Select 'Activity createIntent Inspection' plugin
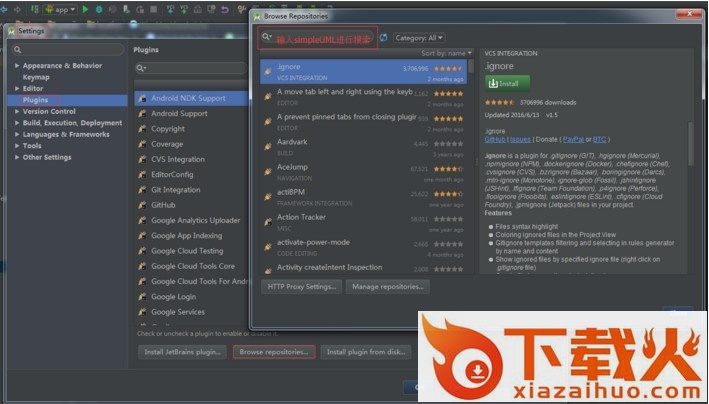This screenshot has height=404, width=709. 364,268
